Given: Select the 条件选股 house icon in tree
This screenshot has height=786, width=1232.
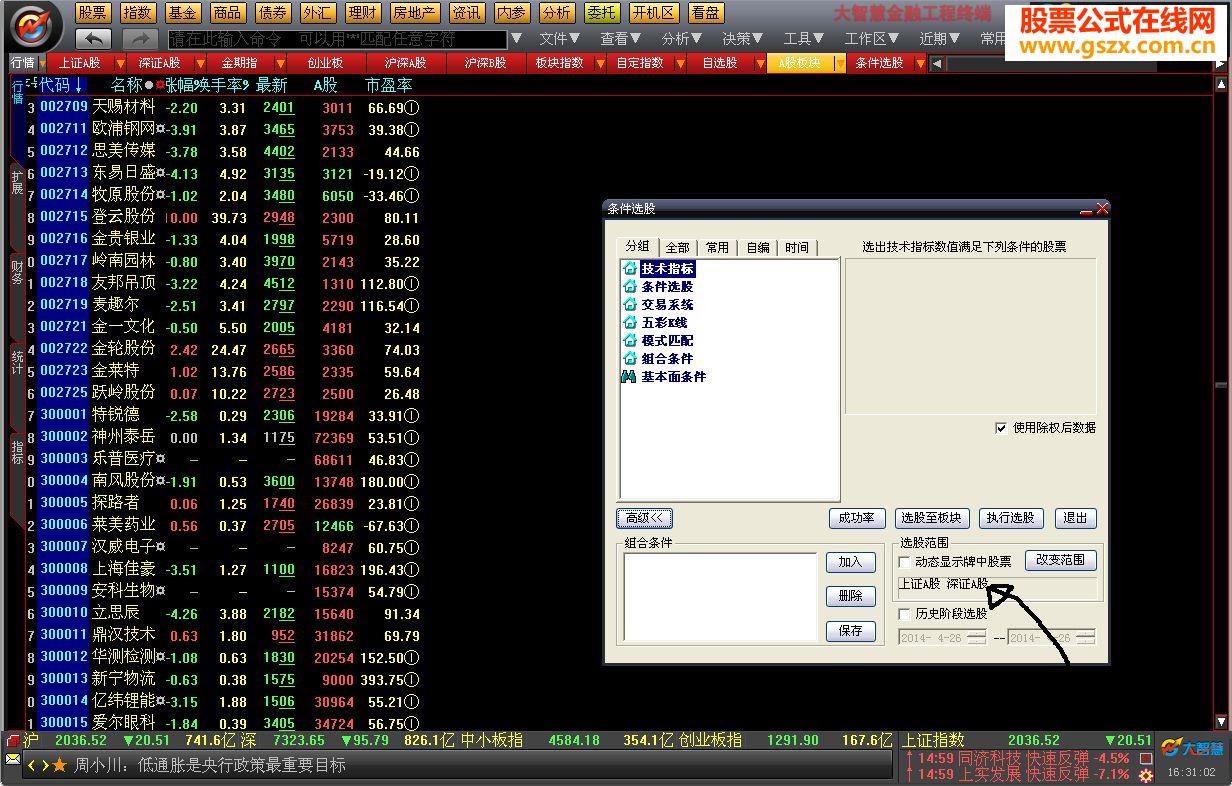Looking at the screenshot, I should [x=630, y=287].
